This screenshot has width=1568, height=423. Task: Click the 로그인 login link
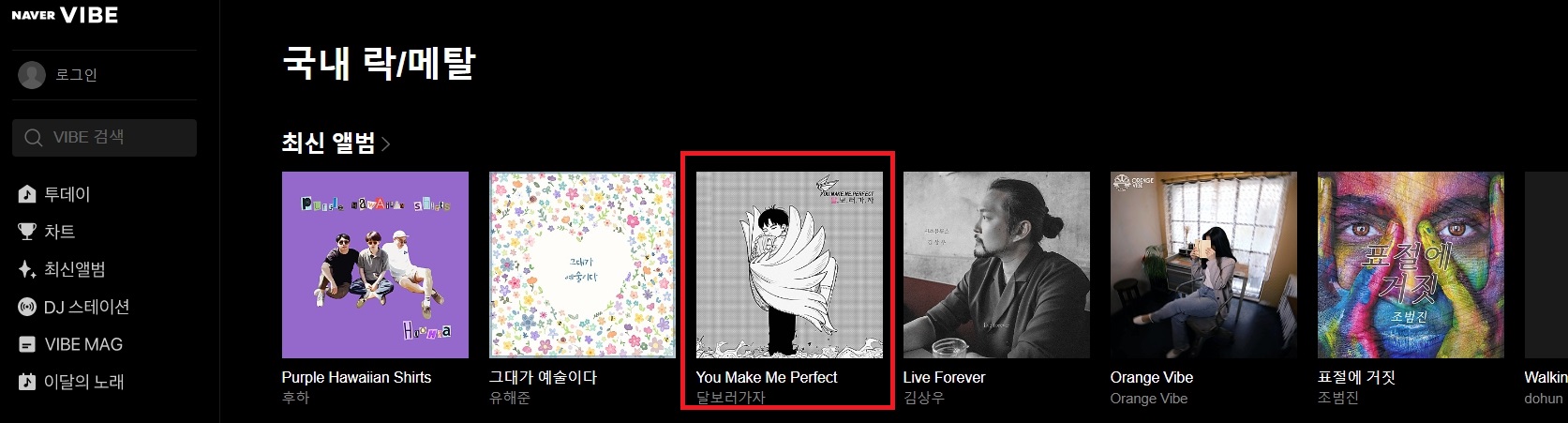tap(76, 75)
